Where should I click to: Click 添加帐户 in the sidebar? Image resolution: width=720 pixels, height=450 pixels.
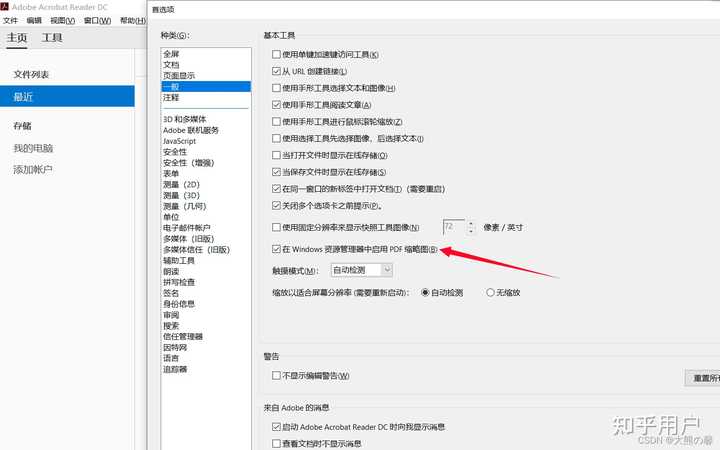tap(33, 170)
